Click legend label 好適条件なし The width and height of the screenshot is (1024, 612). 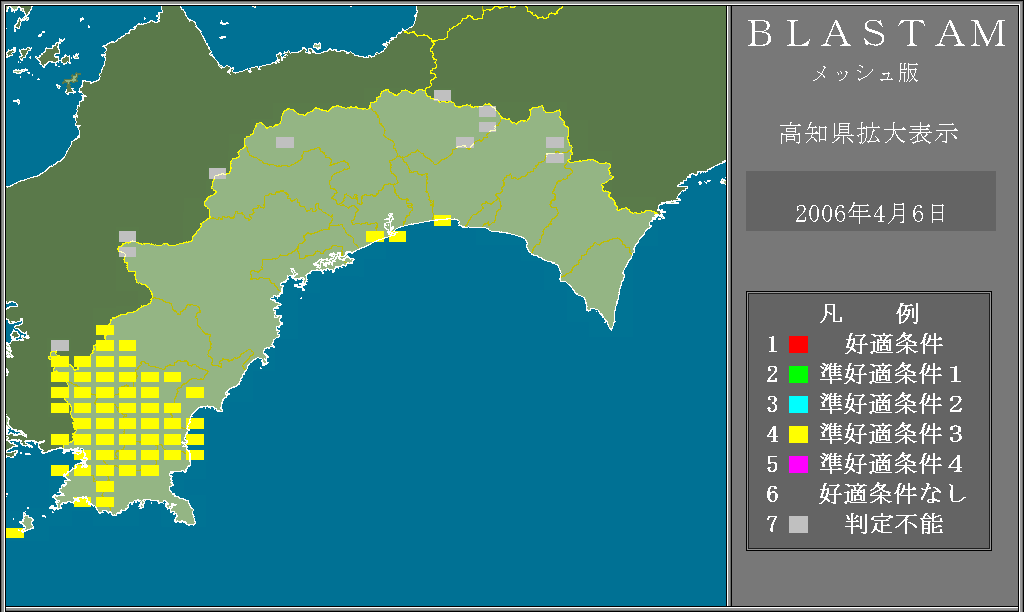pyautogui.click(x=893, y=494)
